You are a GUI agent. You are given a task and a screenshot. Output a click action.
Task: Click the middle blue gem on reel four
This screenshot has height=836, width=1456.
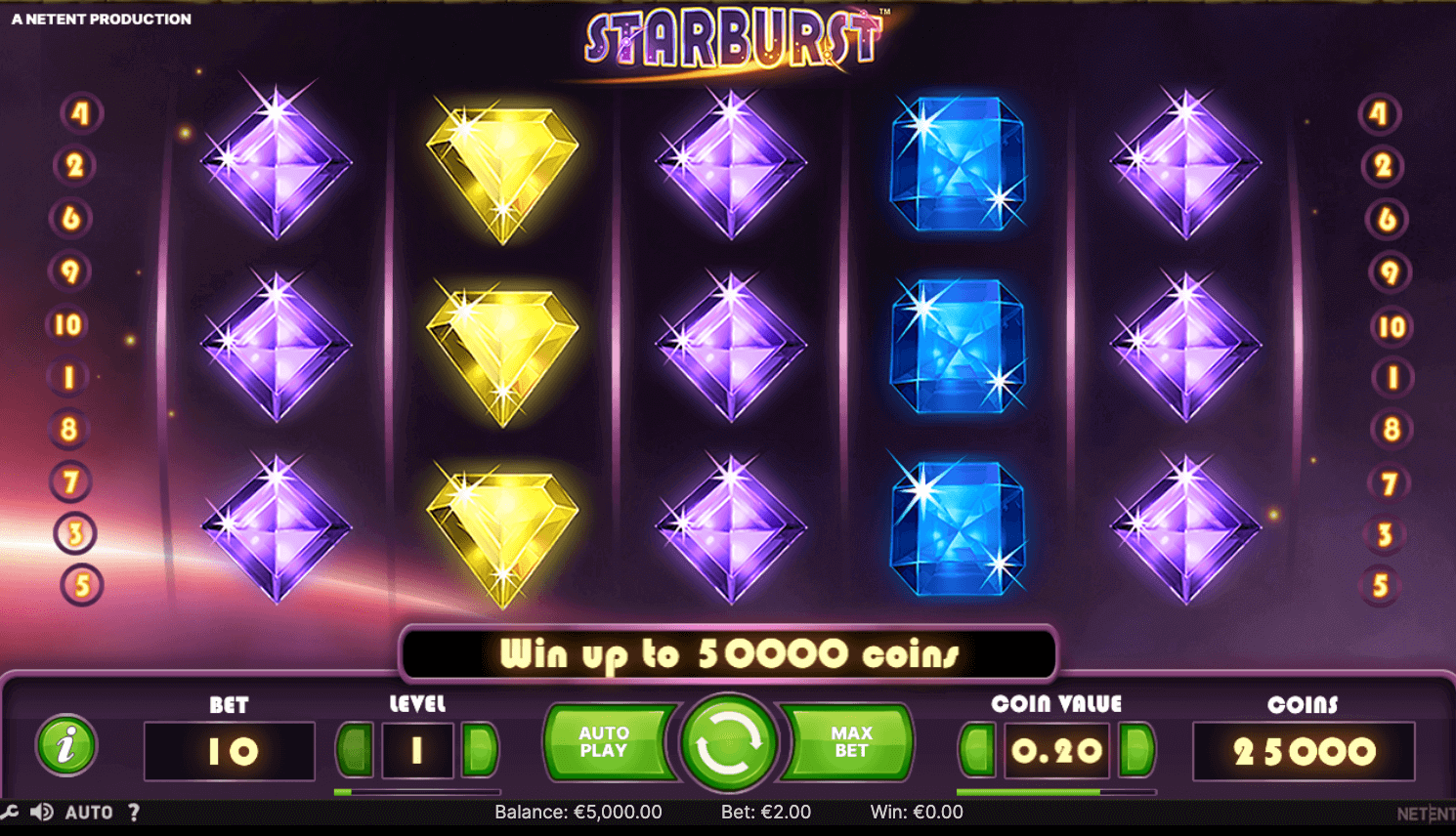(958, 346)
